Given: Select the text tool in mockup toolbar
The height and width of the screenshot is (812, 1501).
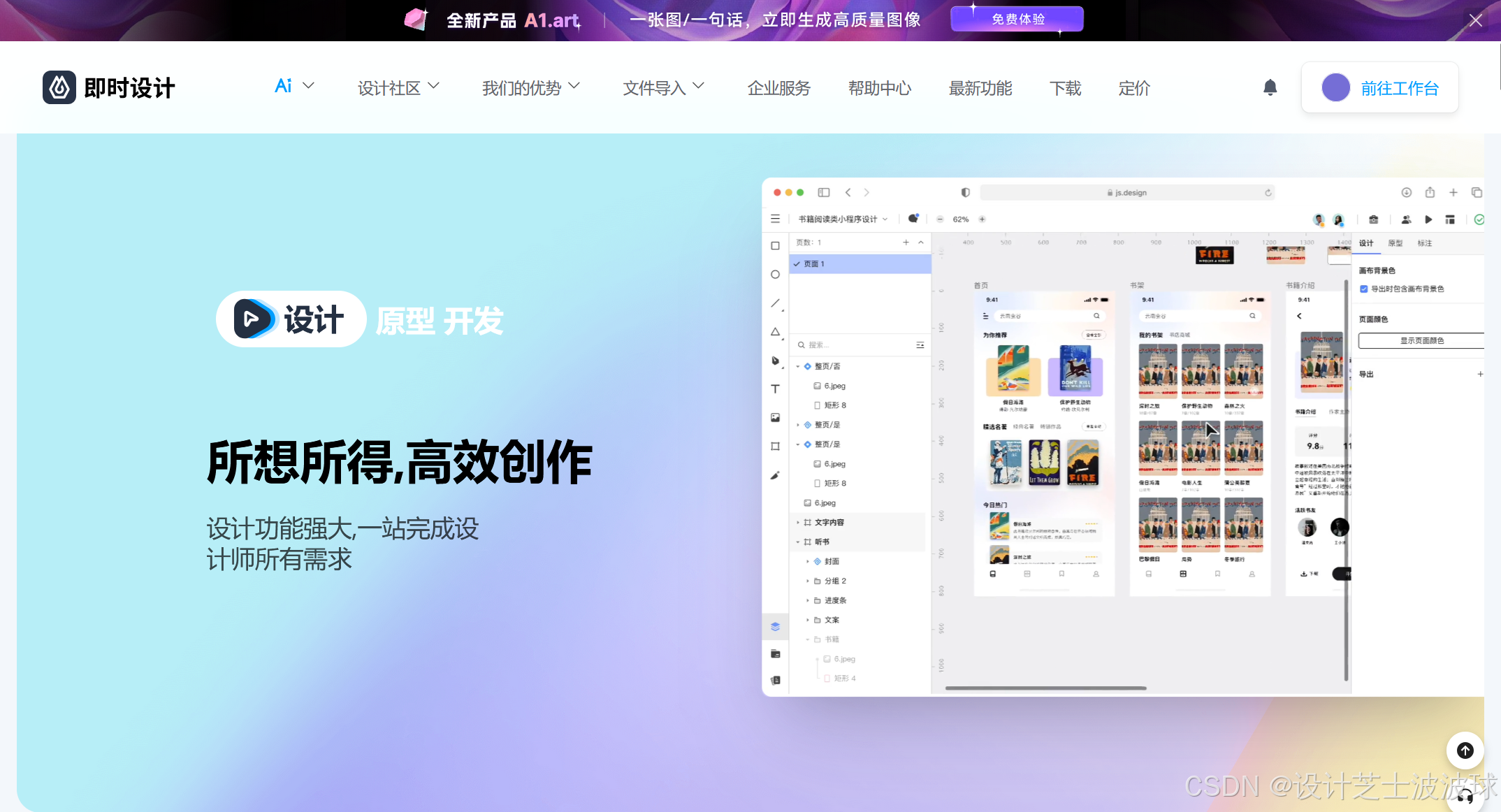Looking at the screenshot, I should pyautogui.click(x=775, y=389).
